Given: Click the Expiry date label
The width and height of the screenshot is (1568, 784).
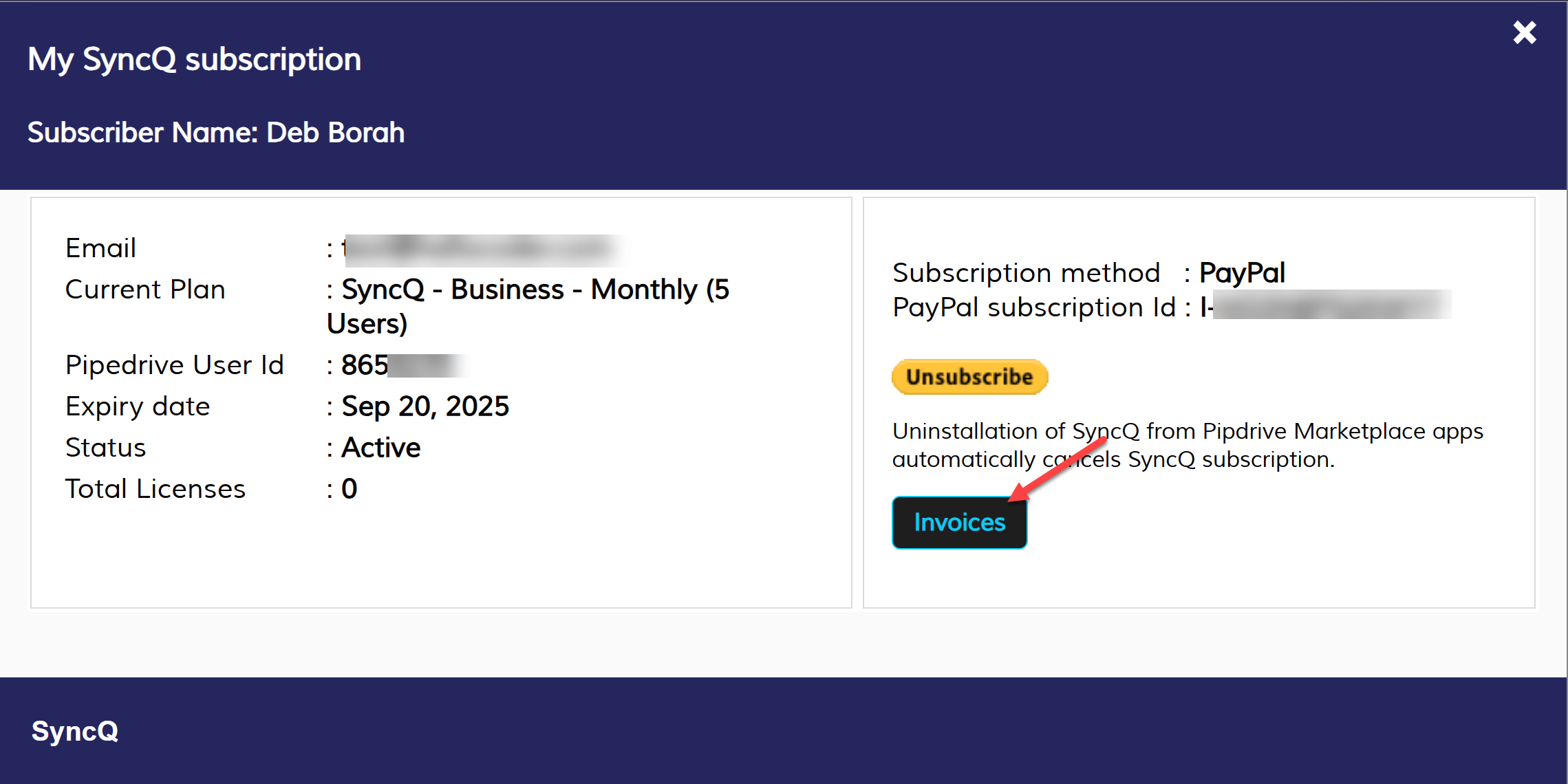Looking at the screenshot, I should (138, 406).
